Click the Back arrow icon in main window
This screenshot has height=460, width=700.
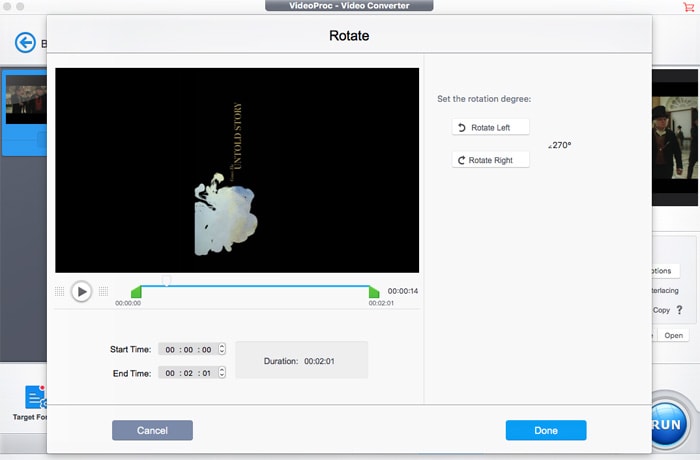(x=25, y=43)
